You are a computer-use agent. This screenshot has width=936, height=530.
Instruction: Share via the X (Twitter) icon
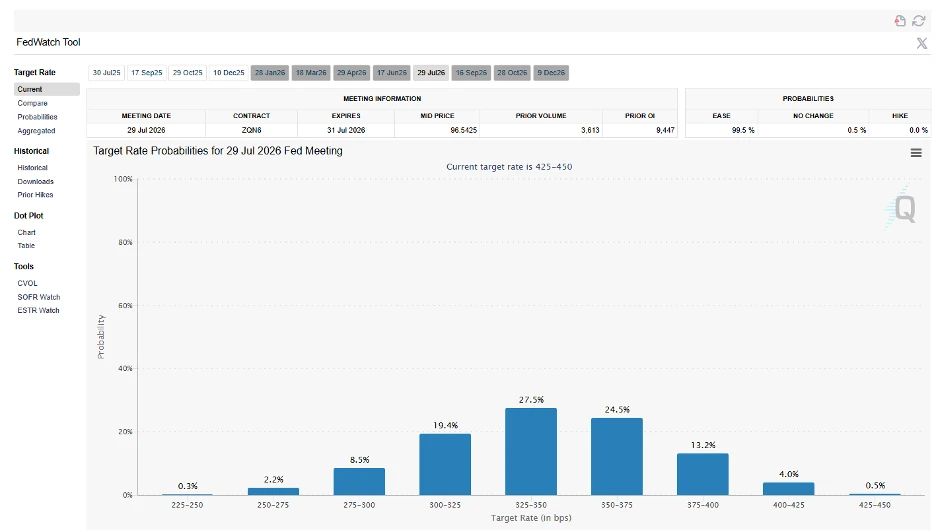click(921, 43)
